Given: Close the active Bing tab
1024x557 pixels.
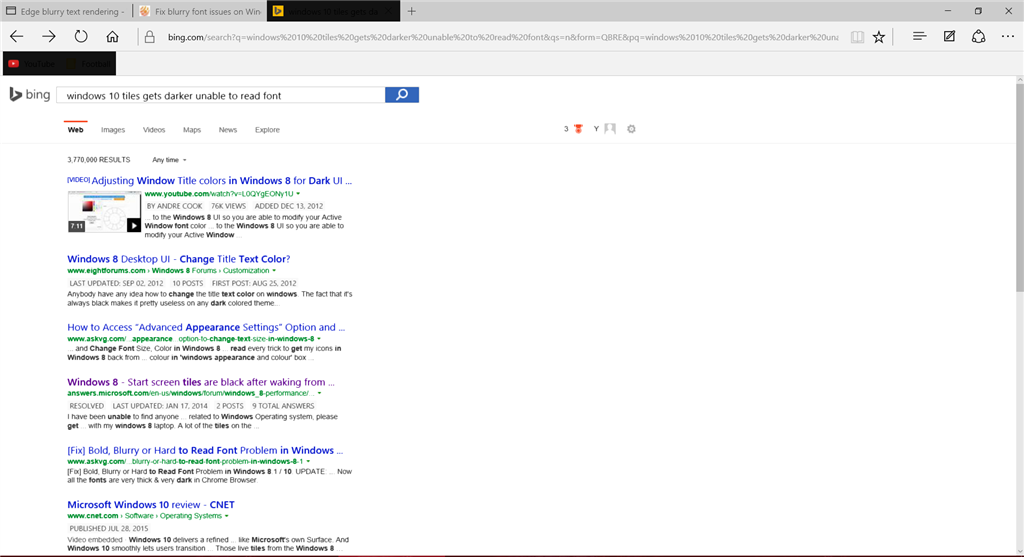Looking at the screenshot, I should point(389,11).
